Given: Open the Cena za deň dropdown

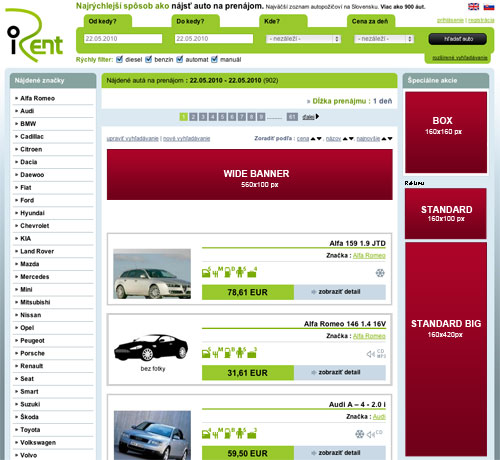Looking at the screenshot, I should click(x=384, y=39).
